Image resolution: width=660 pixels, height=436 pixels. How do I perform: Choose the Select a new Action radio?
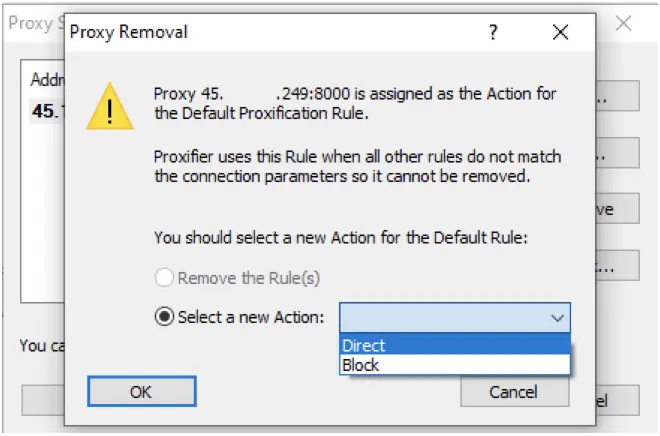coord(163,317)
